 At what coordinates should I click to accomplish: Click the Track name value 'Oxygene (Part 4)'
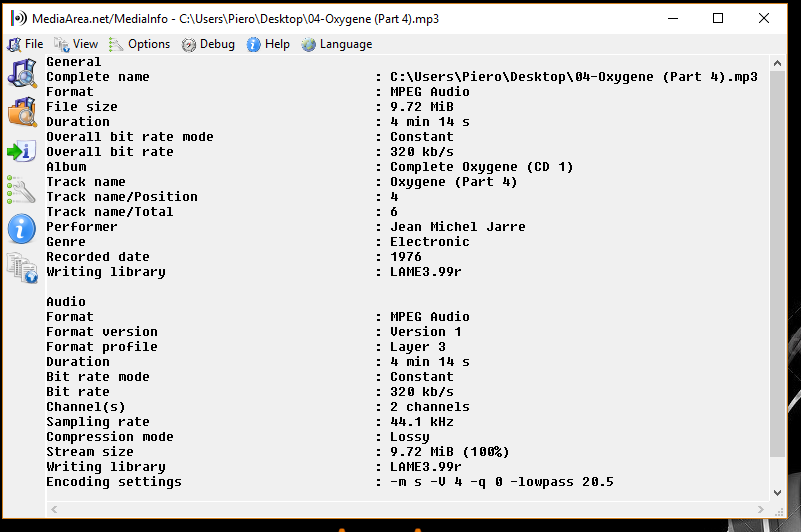(454, 182)
